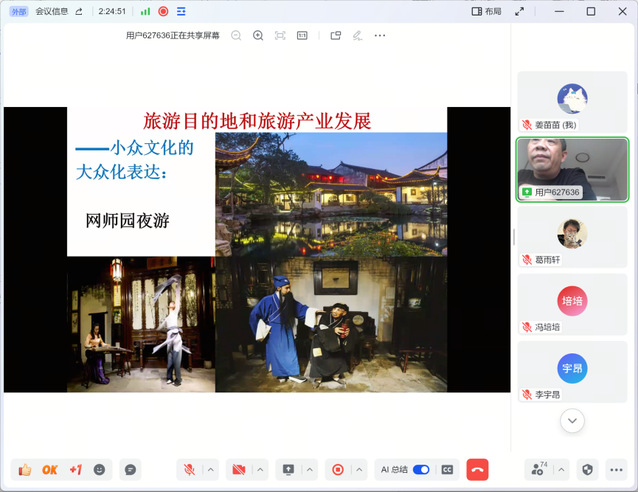638x492 pixels.
Task: Open the chat message panel
Action: click(130, 469)
